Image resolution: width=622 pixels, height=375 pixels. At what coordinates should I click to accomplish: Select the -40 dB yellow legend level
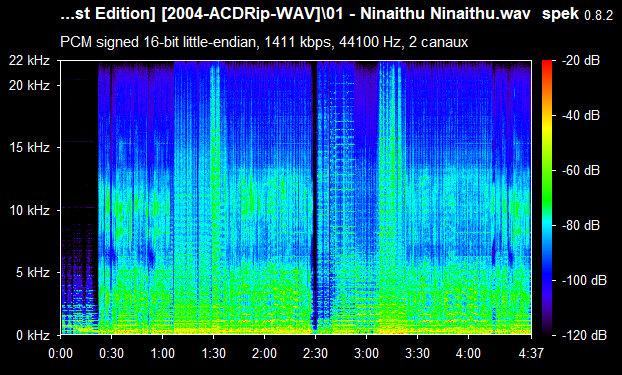click(581, 115)
